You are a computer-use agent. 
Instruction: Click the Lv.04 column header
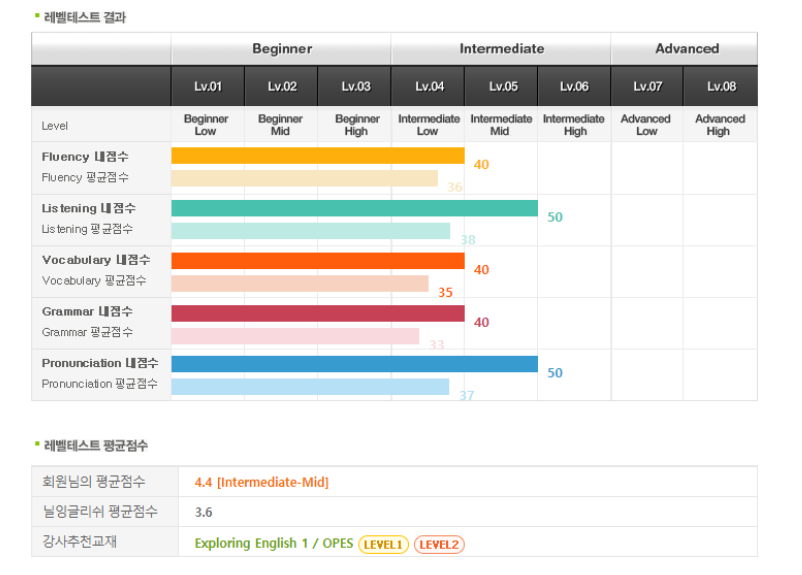pos(429,86)
